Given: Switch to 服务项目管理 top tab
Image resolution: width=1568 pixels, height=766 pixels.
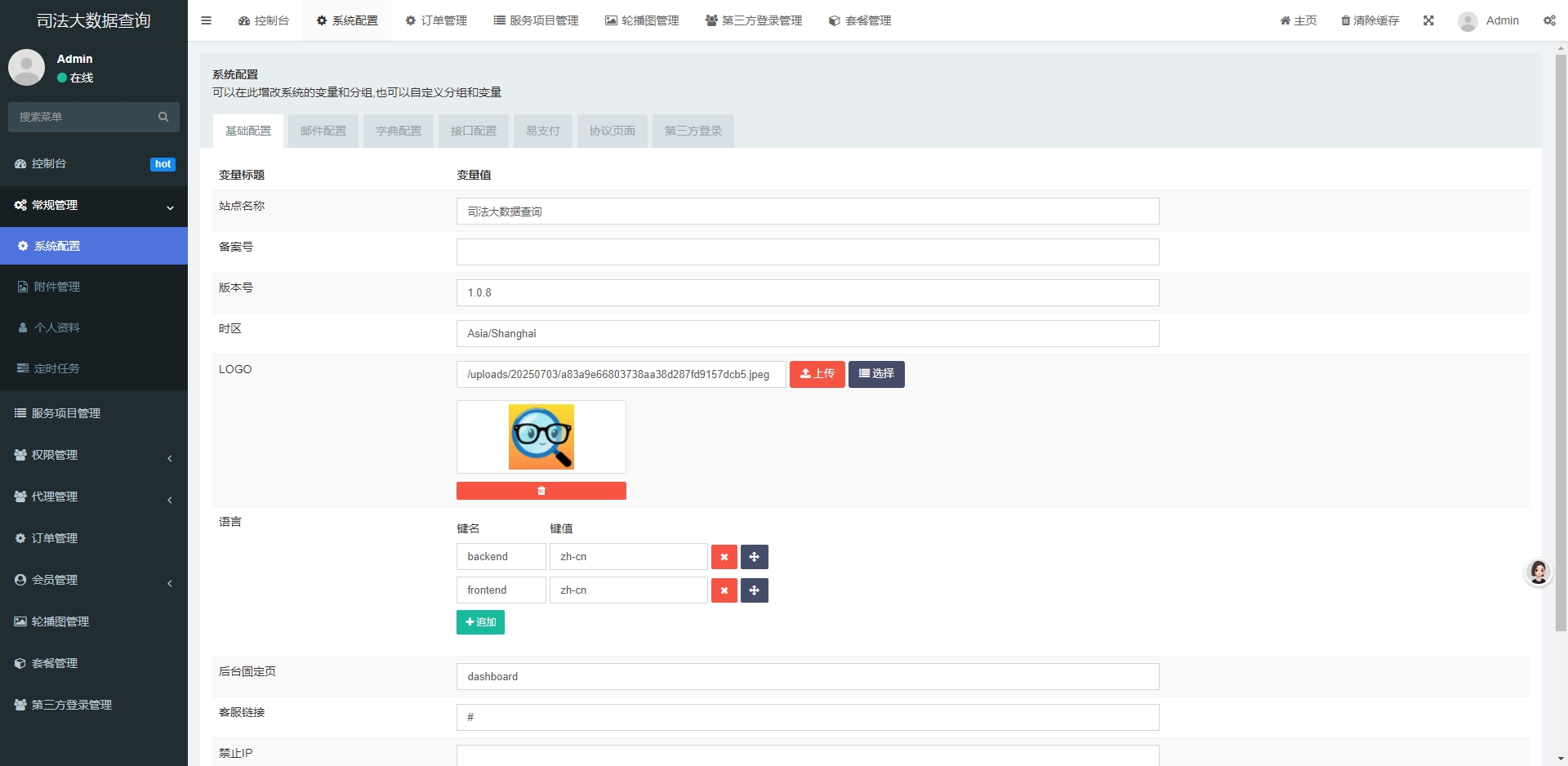Looking at the screenshot, I should point(536,20).
